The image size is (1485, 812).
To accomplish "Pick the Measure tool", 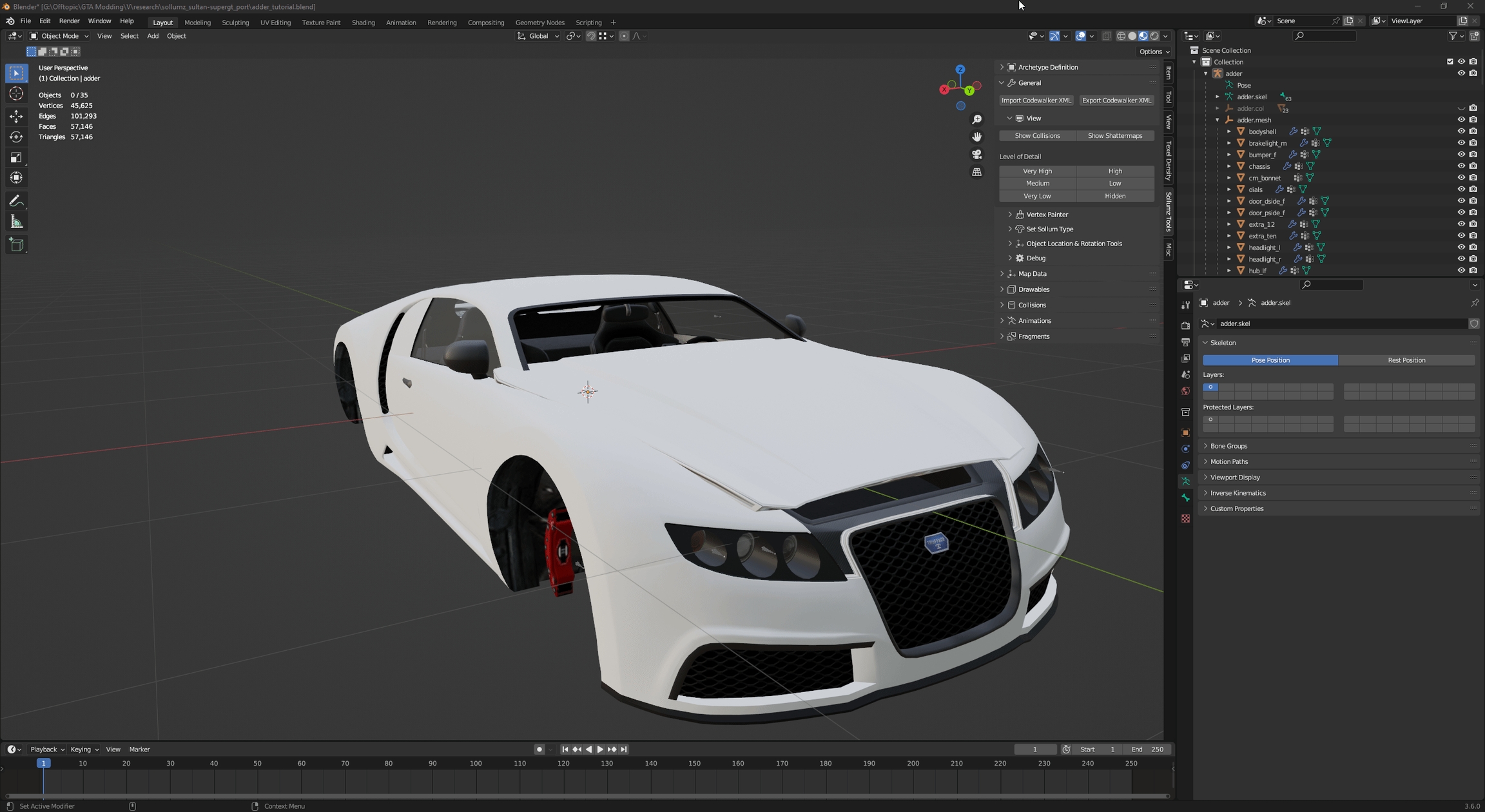I will pyautogui.click(x=16, y=222).
